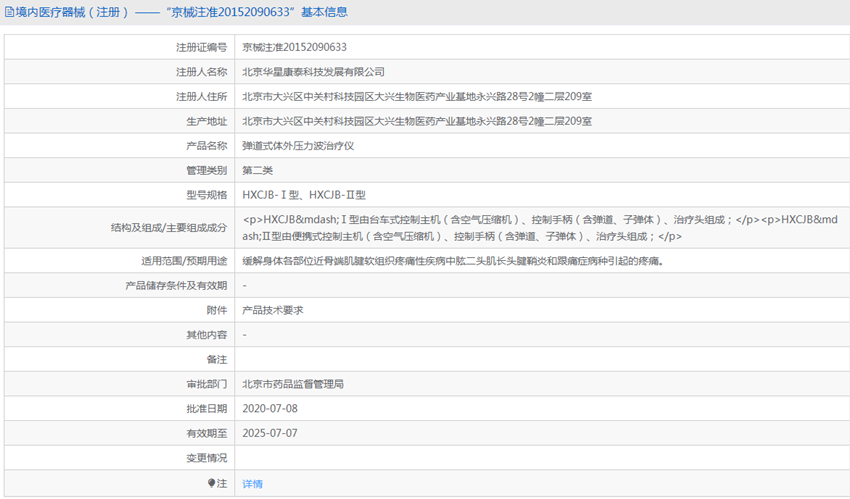850x499 pixels.
Task: Click the 产品名称 label
Action: coord(207,146)
